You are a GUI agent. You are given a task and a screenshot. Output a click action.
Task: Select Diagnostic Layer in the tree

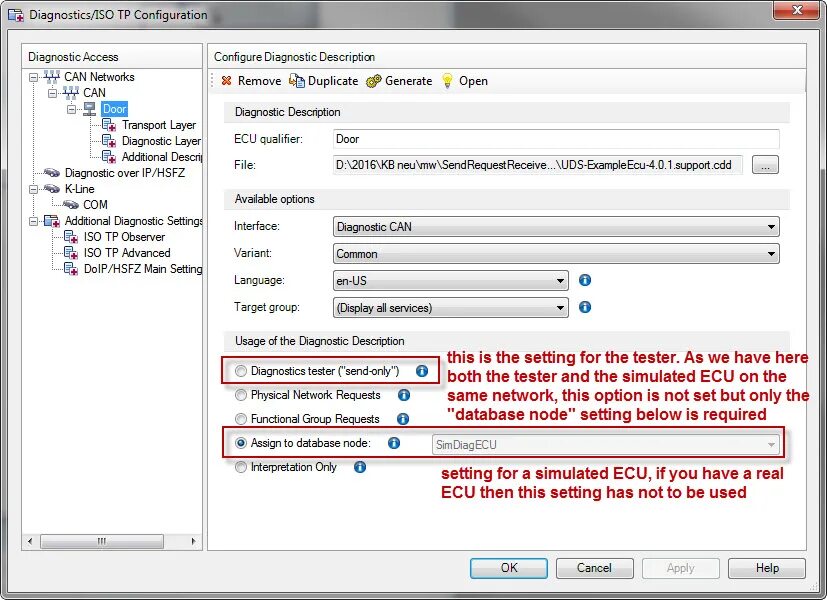(x=161, y=141)
